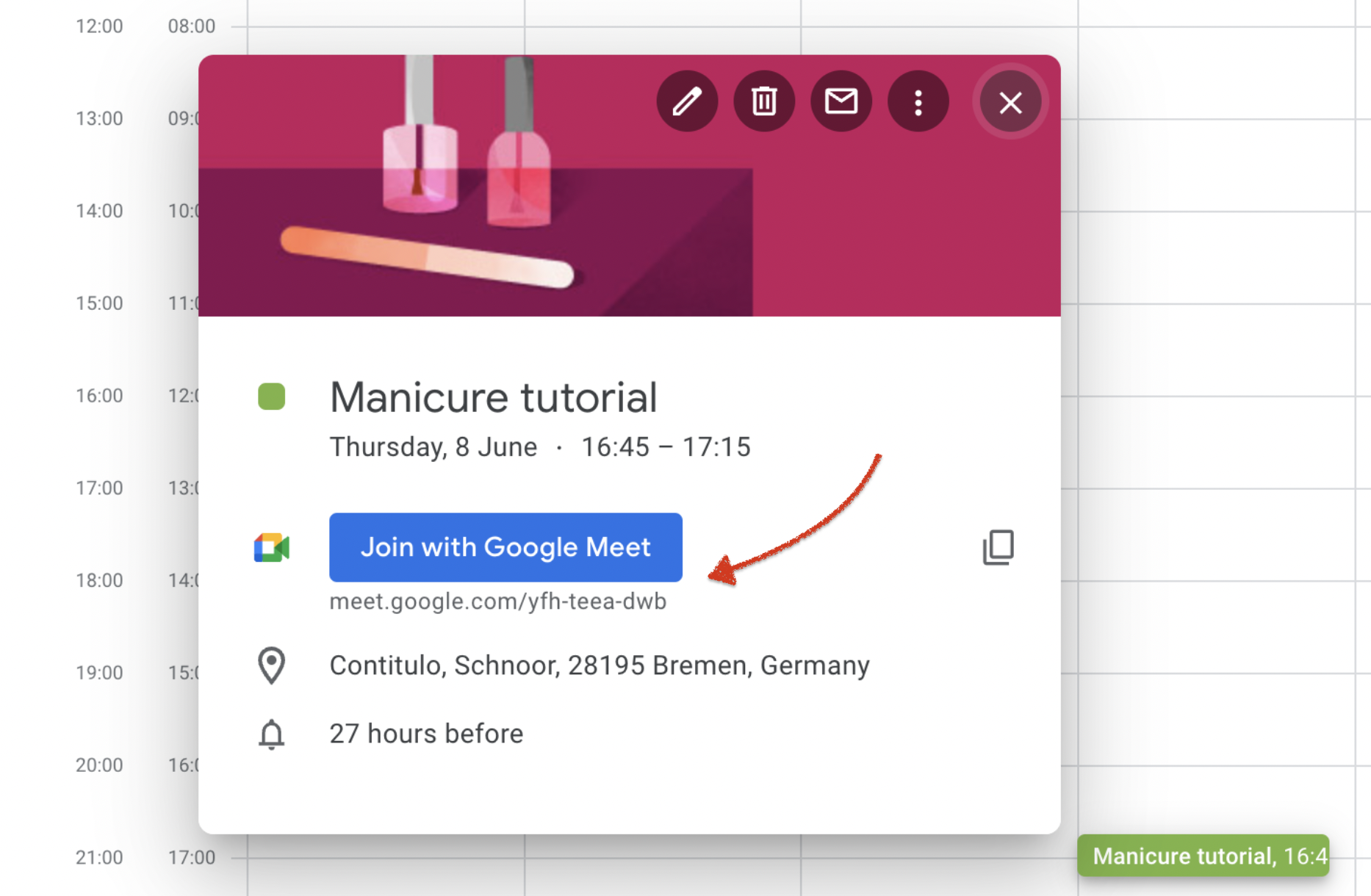Click the Manicure tutorial title

click(493, 397)
